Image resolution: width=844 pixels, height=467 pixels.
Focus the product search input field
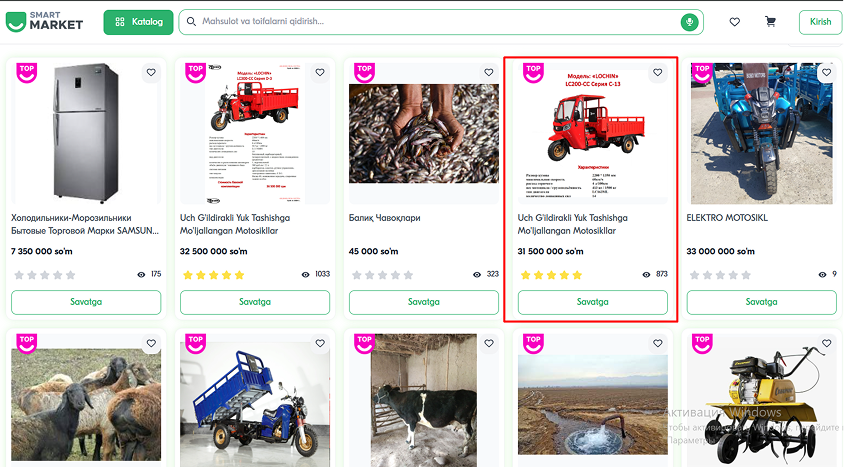[430, 22]
